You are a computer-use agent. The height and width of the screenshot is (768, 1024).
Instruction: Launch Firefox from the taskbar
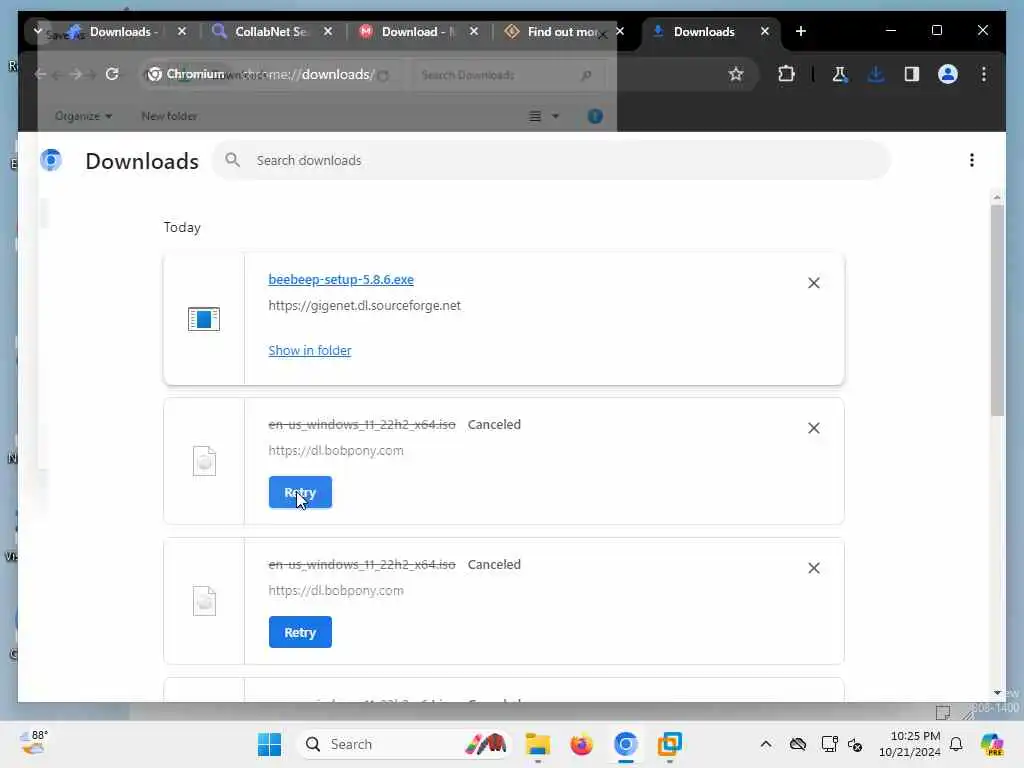tap(581, 744)
